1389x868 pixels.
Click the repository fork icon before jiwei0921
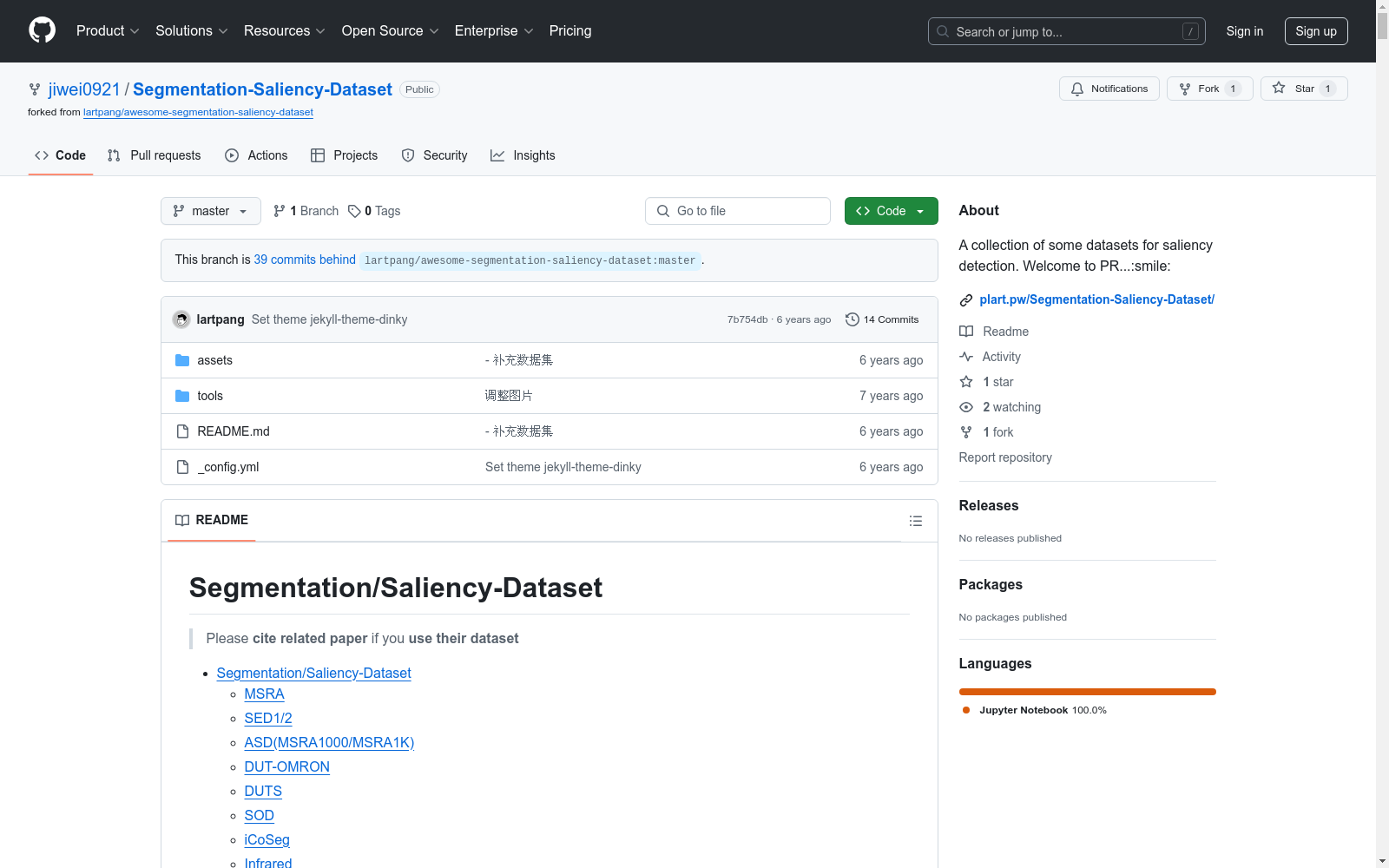click(35, 89)
